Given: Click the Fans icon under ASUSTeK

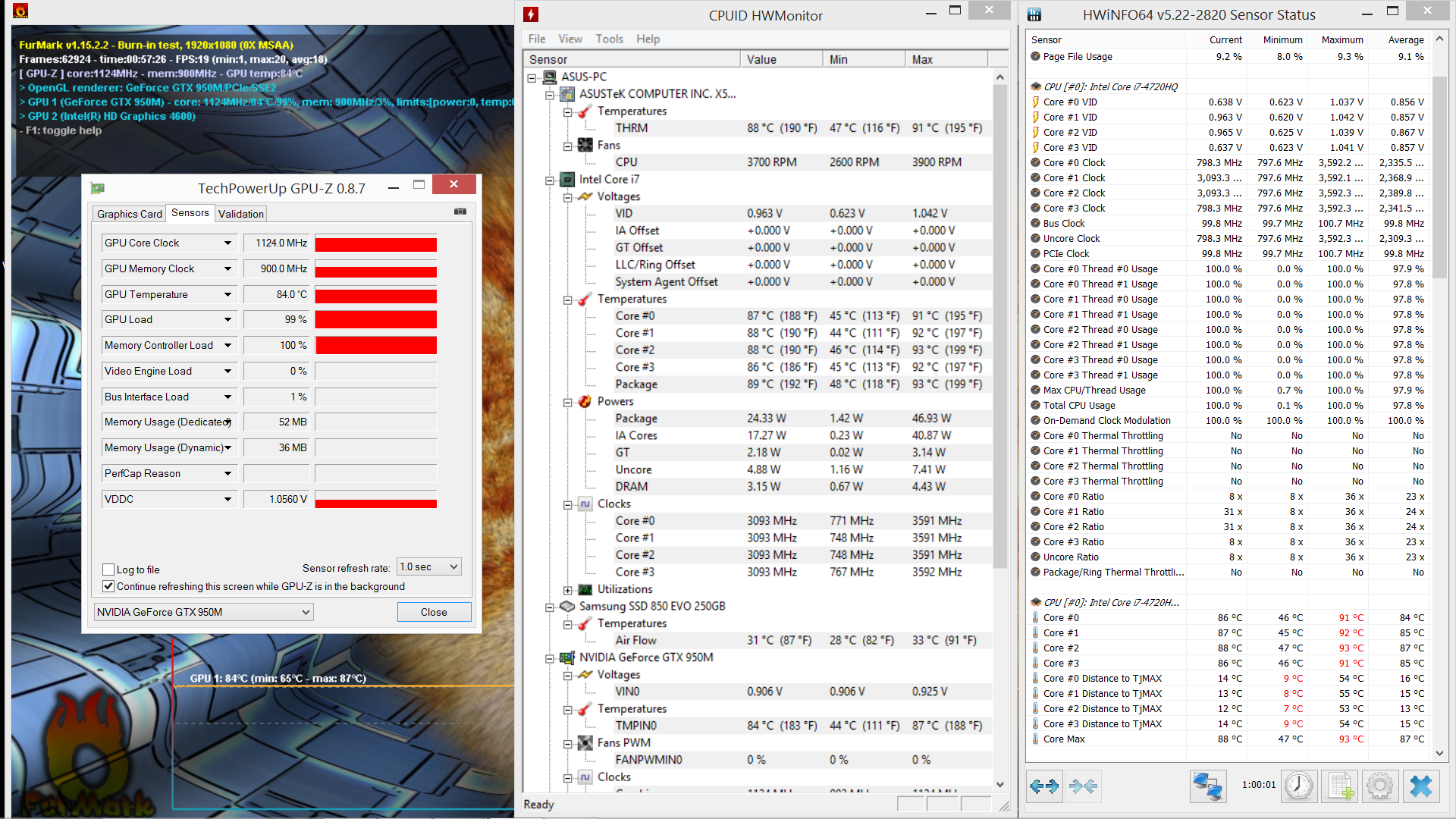Looking at the screenshot, I should (x=585, y=145).
